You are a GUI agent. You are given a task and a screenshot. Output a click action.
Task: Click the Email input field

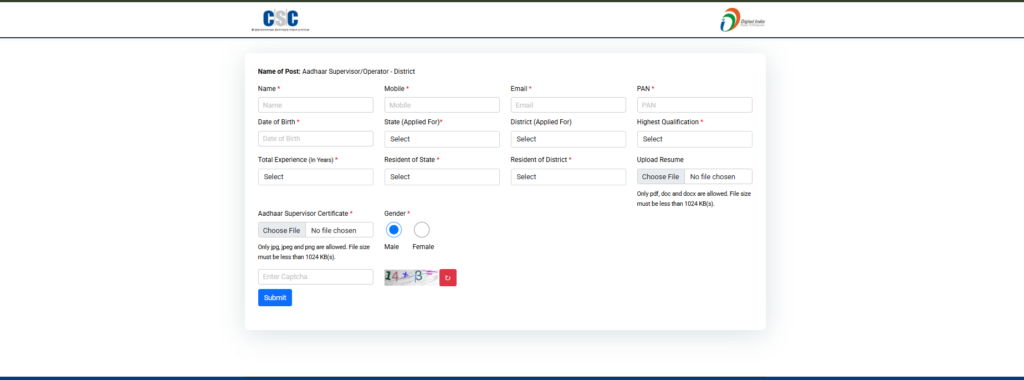pos(568,105)
